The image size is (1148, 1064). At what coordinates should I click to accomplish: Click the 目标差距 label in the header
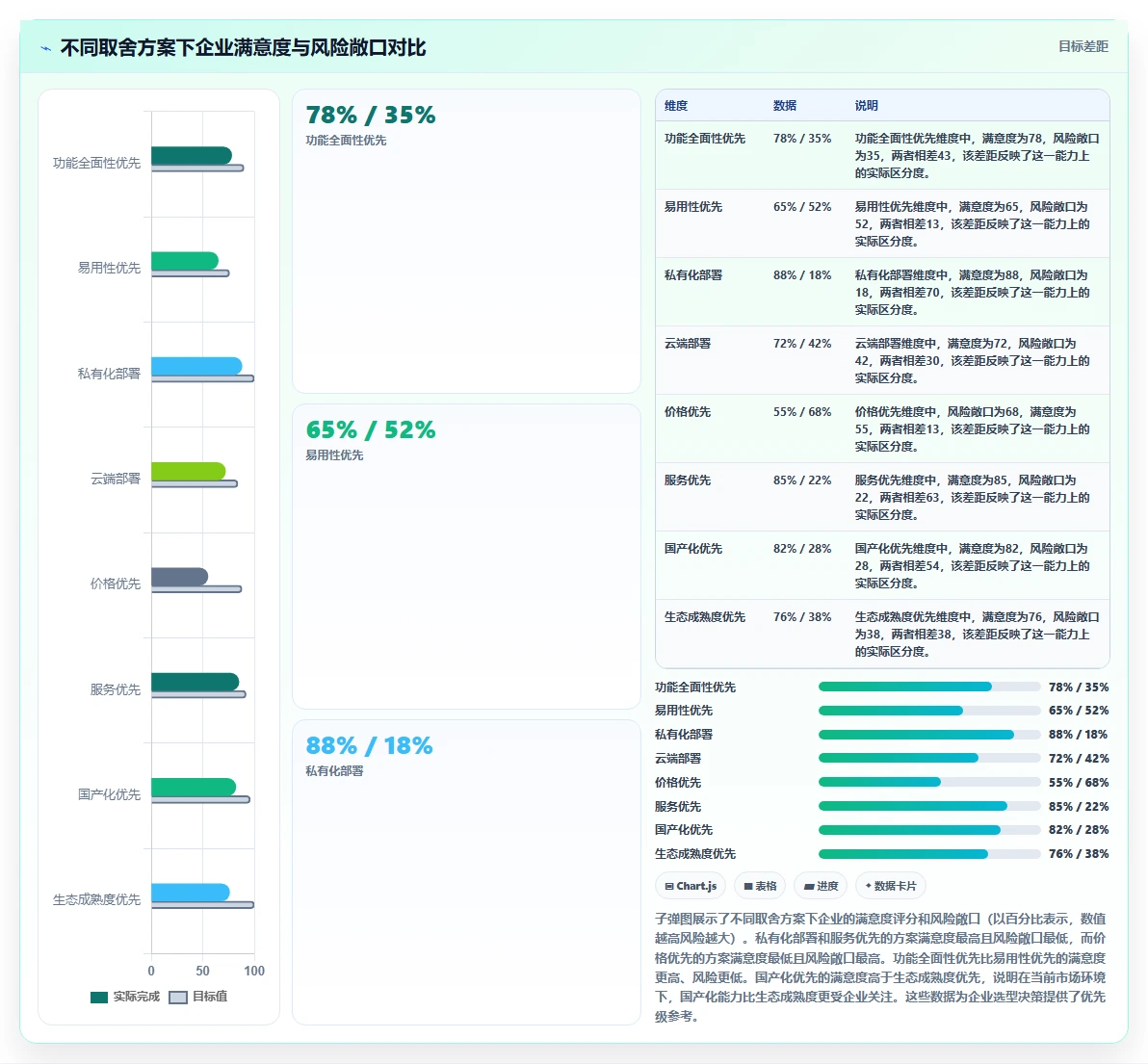point(1083,47)
